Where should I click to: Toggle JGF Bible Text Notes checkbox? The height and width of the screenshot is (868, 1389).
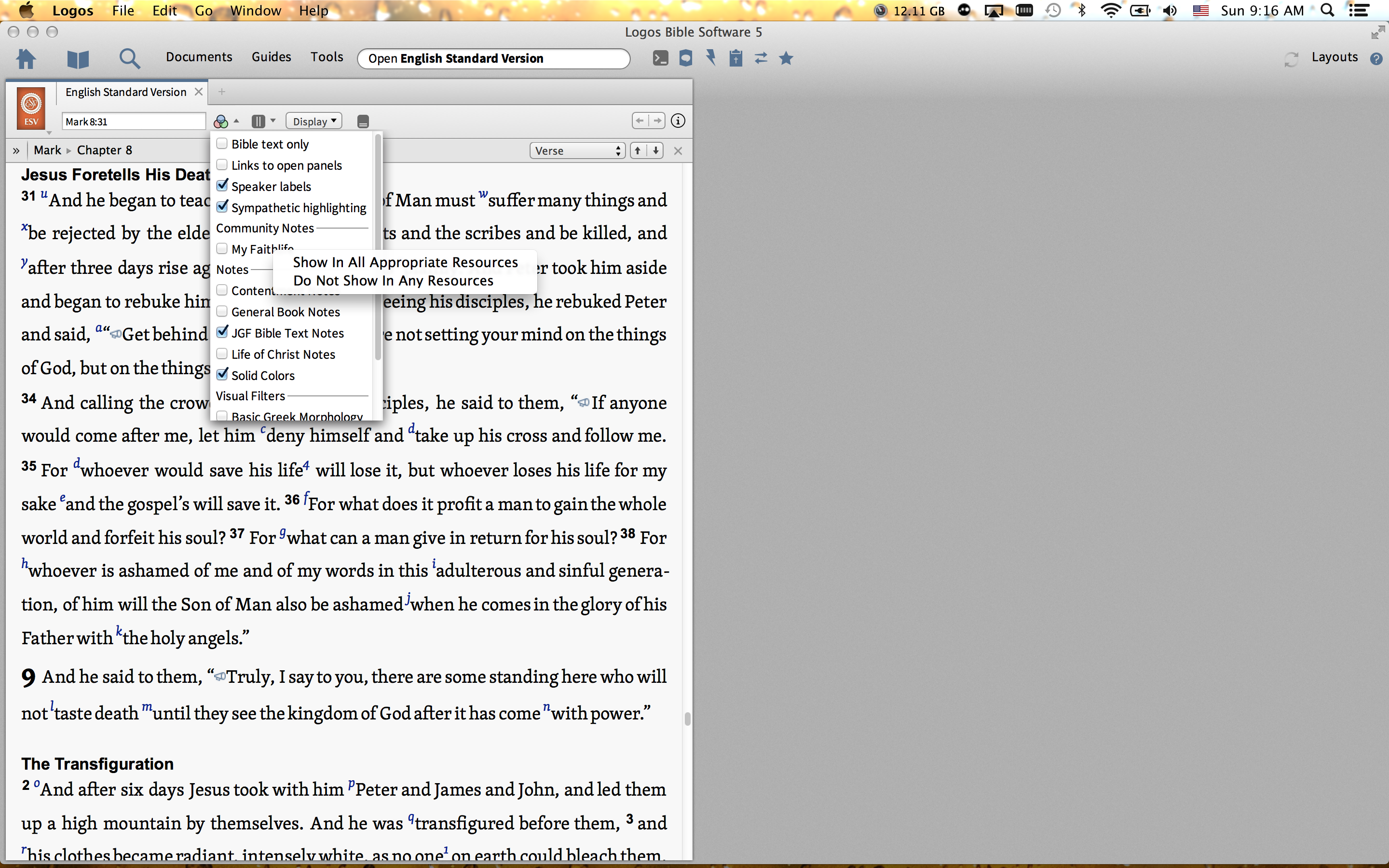coord(222,332)
